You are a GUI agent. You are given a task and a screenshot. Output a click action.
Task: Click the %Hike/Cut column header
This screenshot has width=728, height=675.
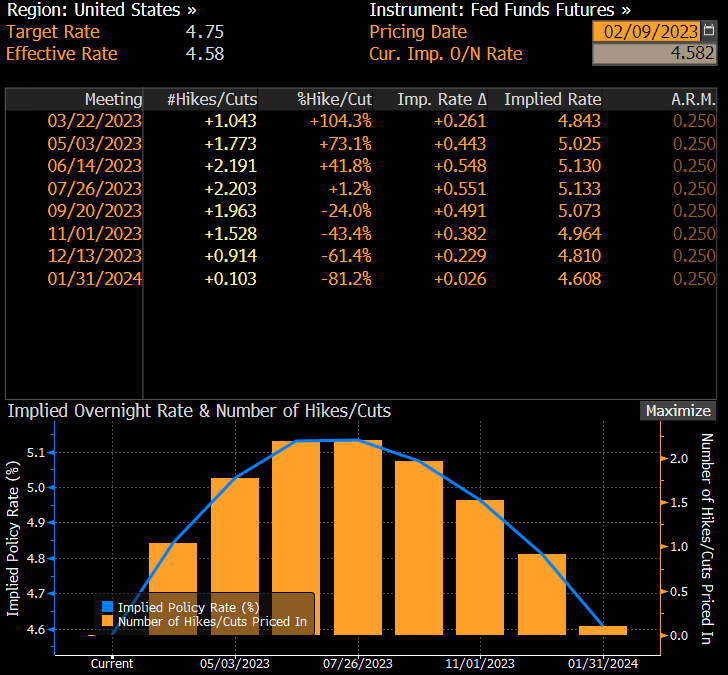coord(334,99)
